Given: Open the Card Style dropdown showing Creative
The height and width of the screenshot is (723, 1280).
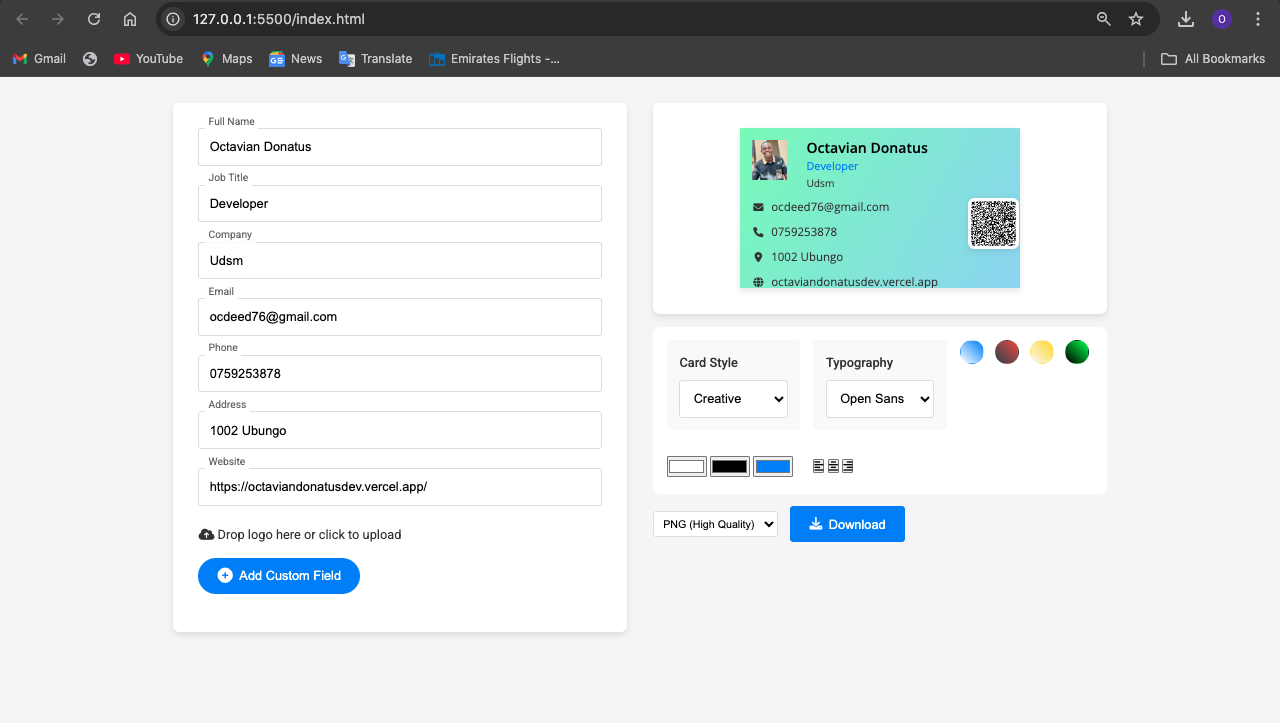Looking at the screenshot, I should [733, 399].
